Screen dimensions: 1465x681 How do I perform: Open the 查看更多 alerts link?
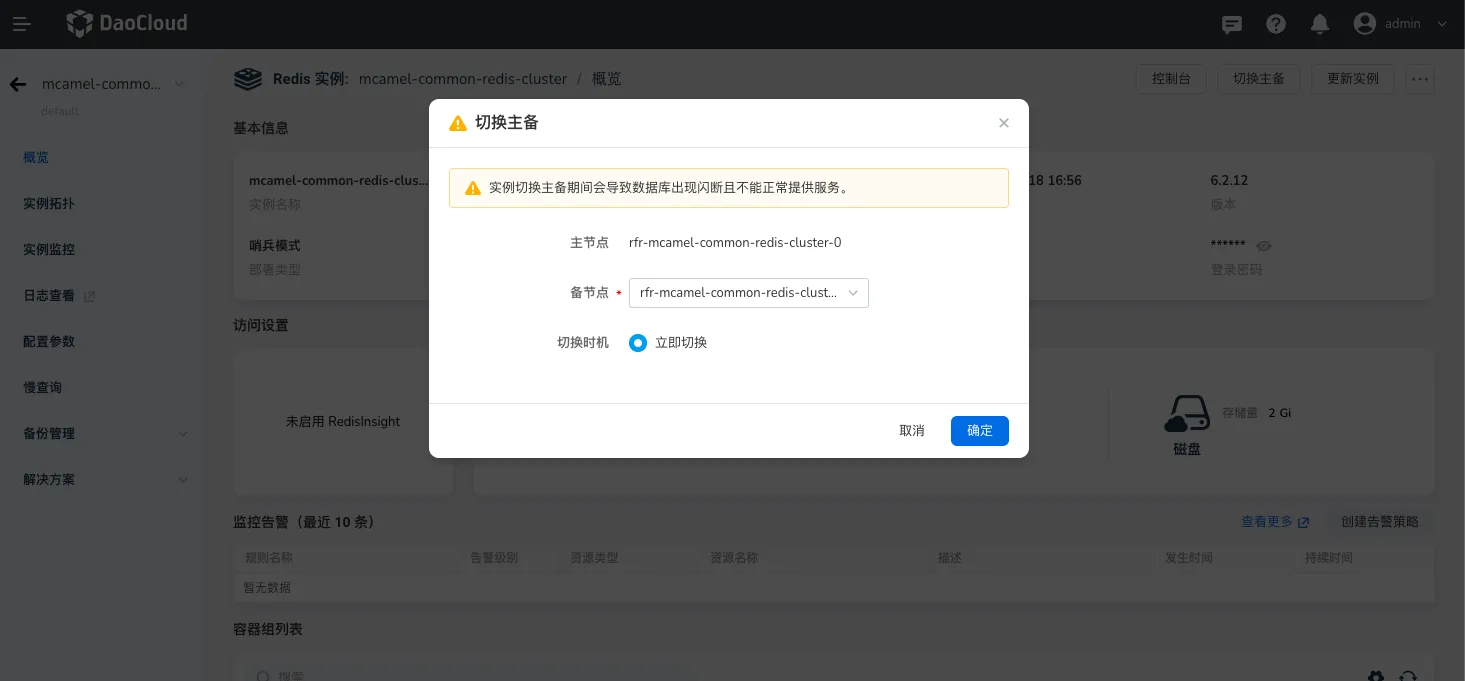(x=1274, y=522)
